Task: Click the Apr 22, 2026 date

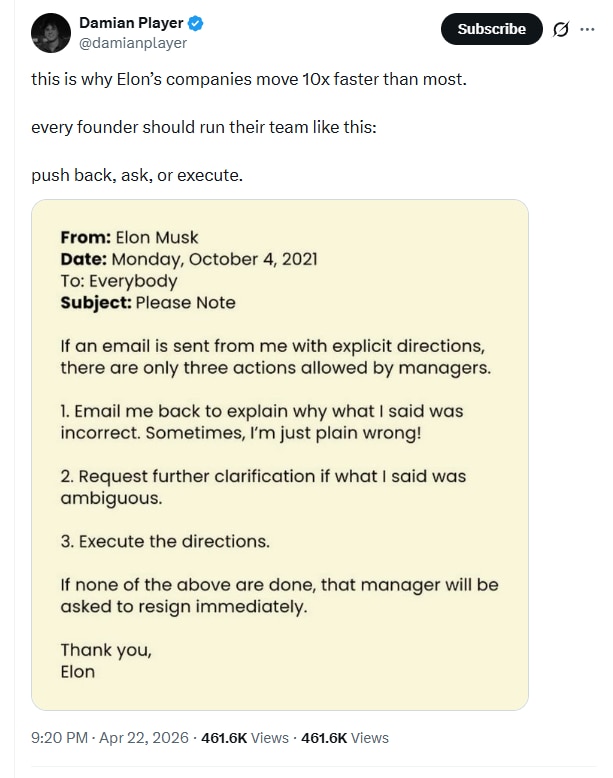Action: point(144,738)
